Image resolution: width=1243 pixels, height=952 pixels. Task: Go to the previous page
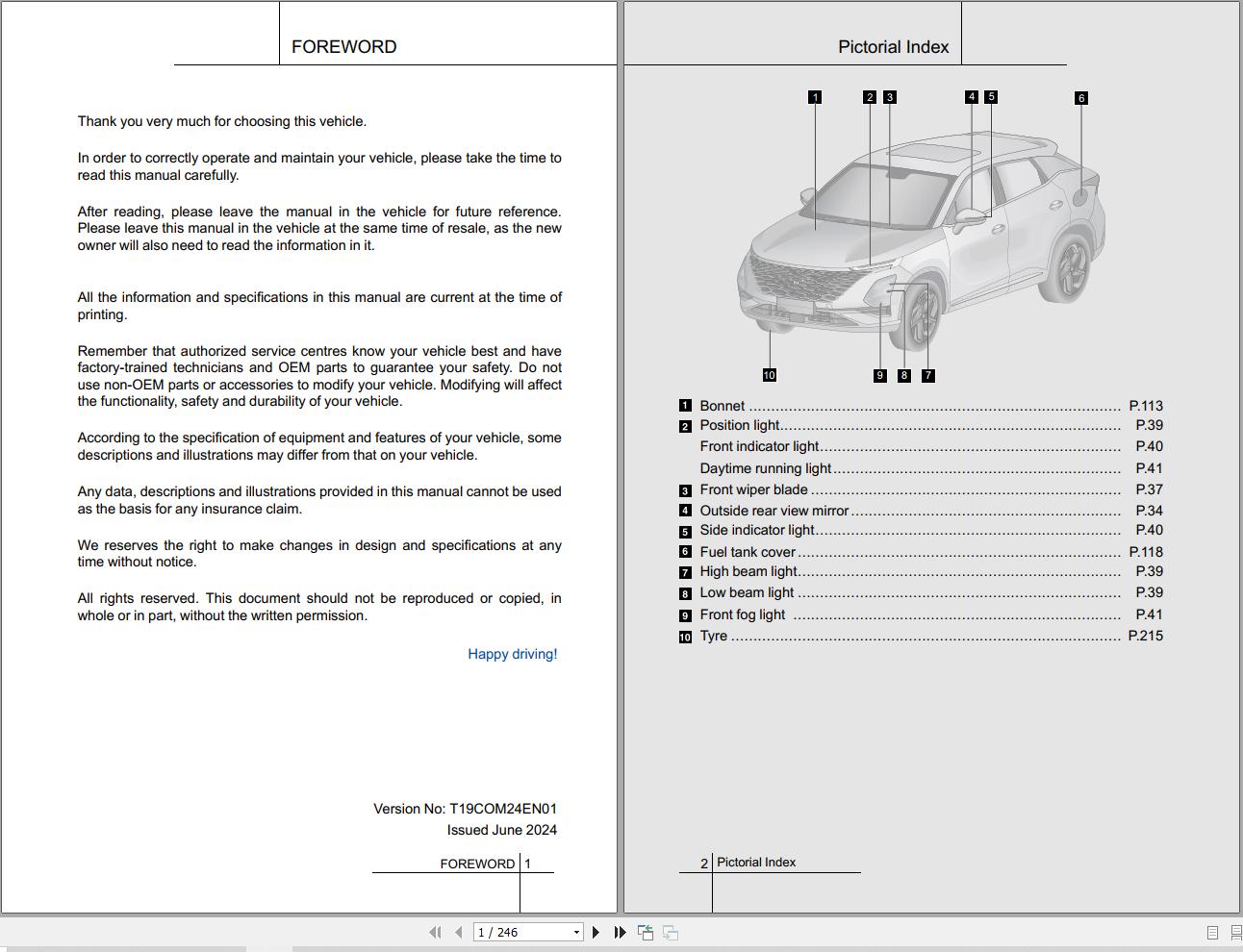click(456, 932)
